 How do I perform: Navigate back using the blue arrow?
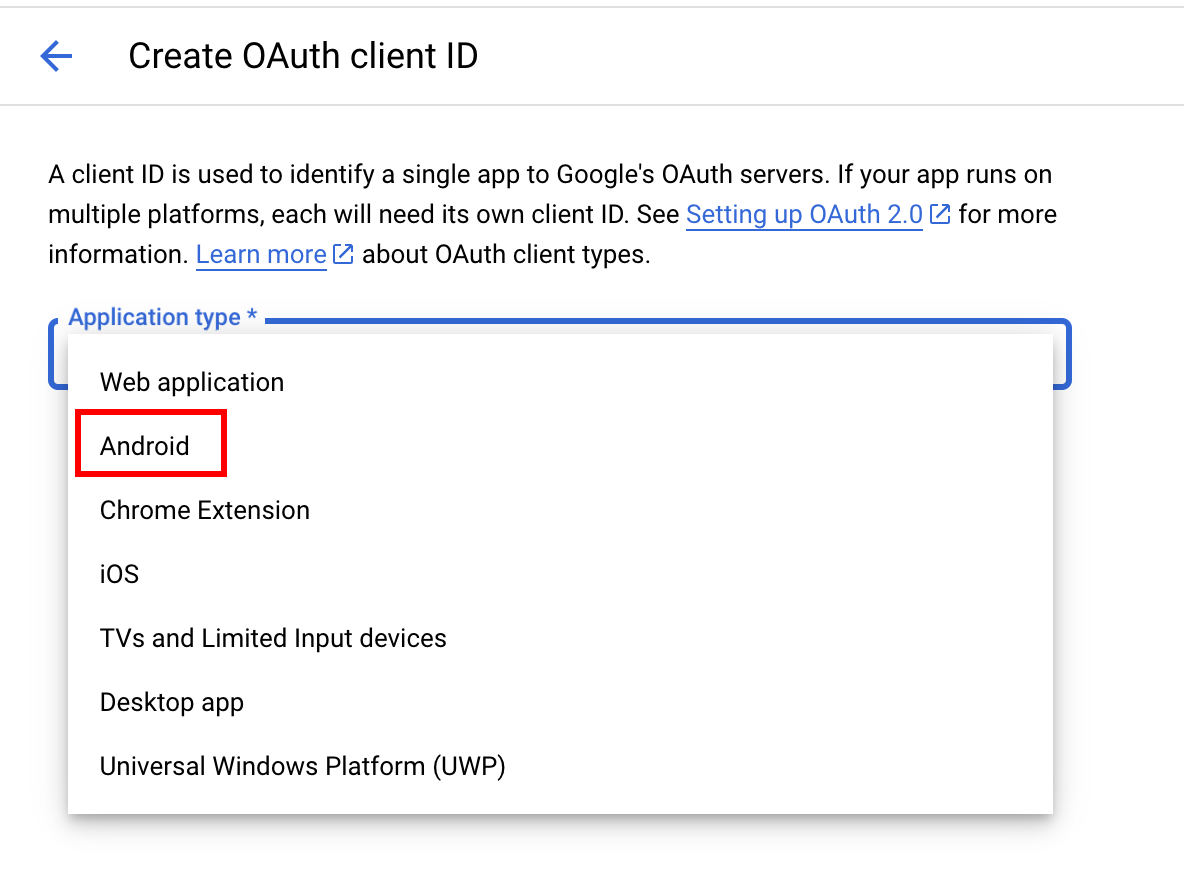pyautogui.click(x=56, y=56)
